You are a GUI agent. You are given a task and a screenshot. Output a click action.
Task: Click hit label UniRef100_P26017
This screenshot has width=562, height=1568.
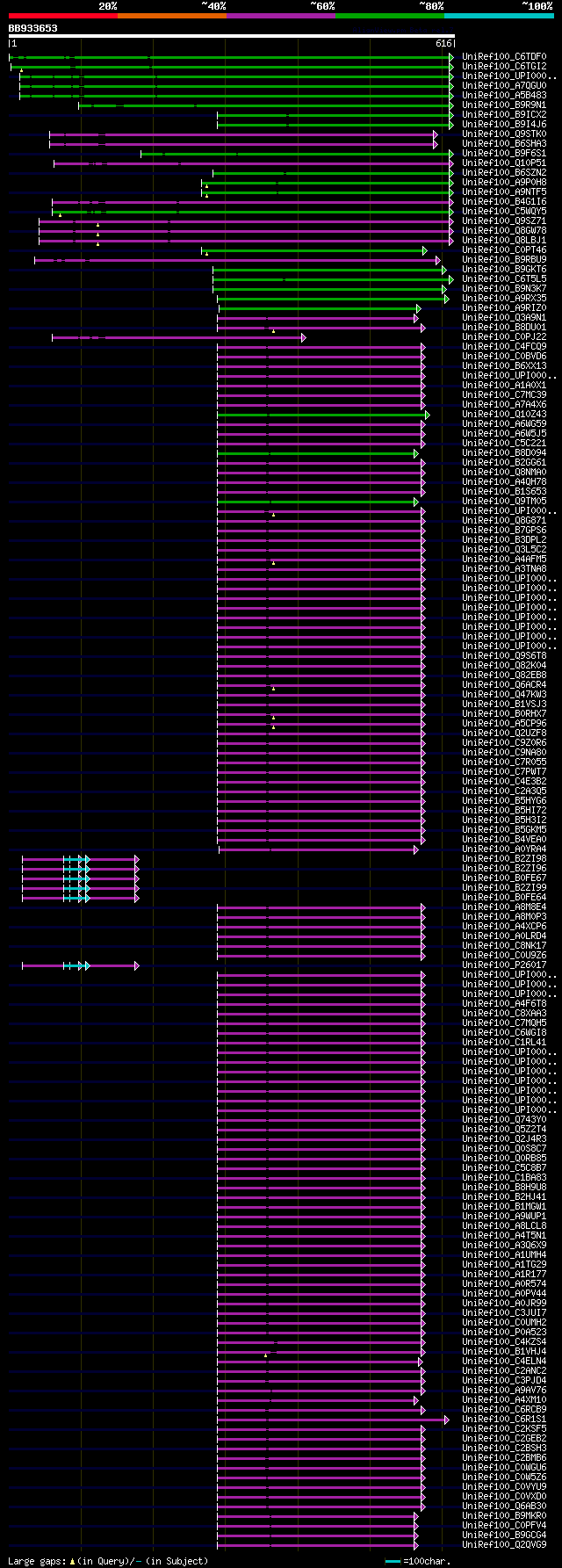(x=505, y=965)
